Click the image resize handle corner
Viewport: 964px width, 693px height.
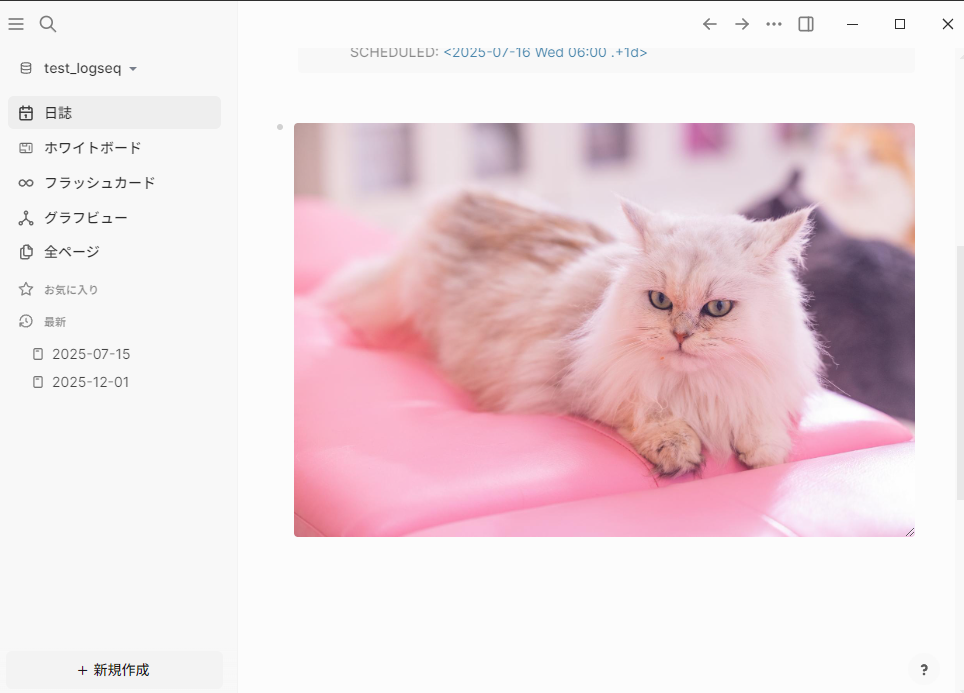[910, 532]
